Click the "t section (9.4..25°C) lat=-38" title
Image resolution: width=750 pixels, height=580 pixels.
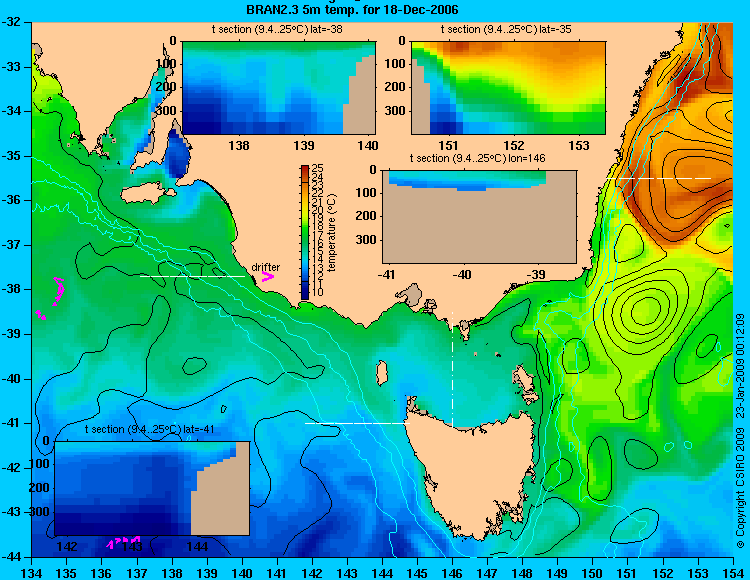[x=277, y=29]
